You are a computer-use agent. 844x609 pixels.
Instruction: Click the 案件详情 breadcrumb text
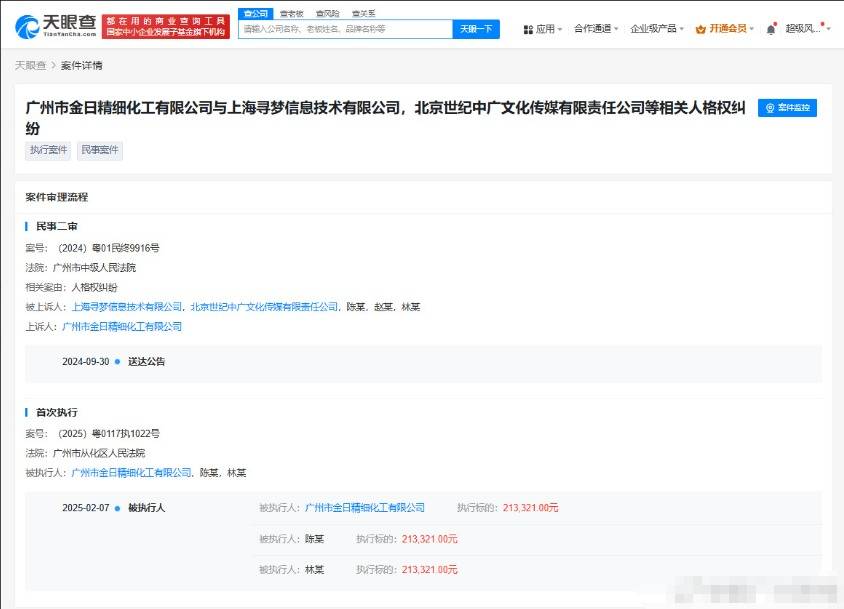[x=82, y=66]
